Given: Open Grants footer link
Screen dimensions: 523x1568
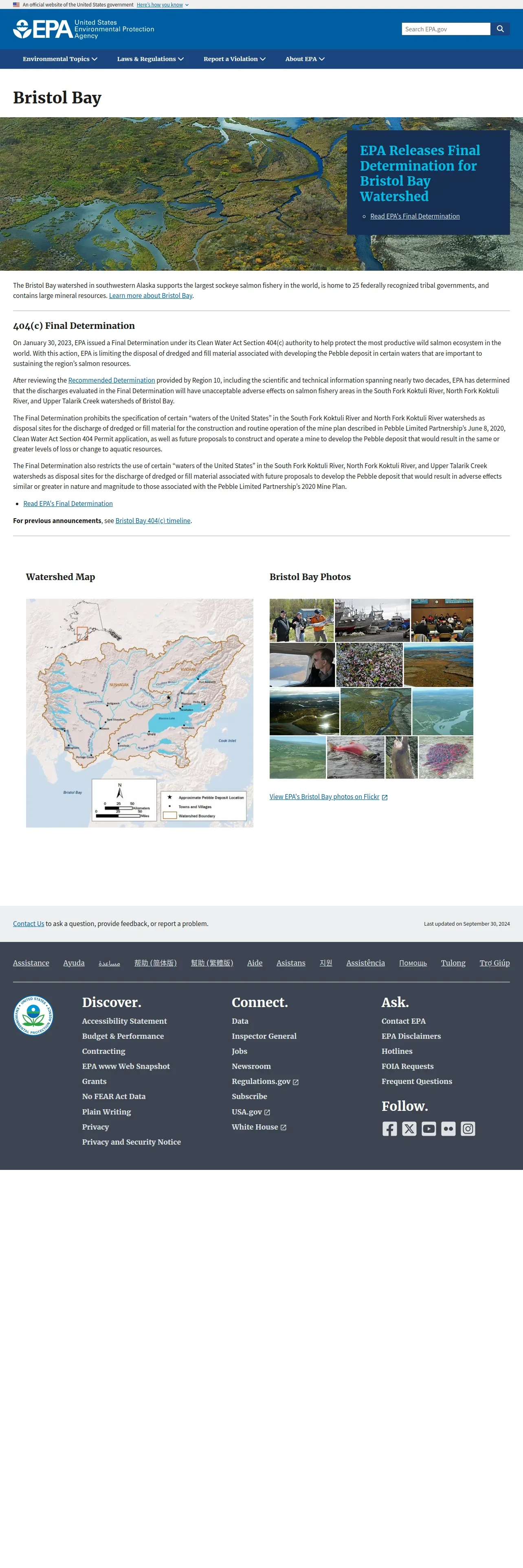Looking at the screenshot, I should [94, 1082].
